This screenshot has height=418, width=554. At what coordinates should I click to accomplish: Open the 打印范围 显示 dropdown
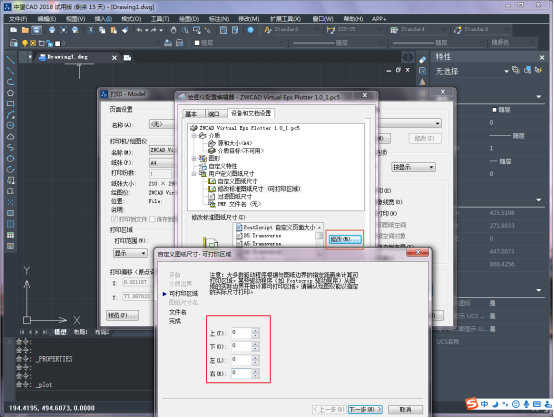click(x=130, y=253)
